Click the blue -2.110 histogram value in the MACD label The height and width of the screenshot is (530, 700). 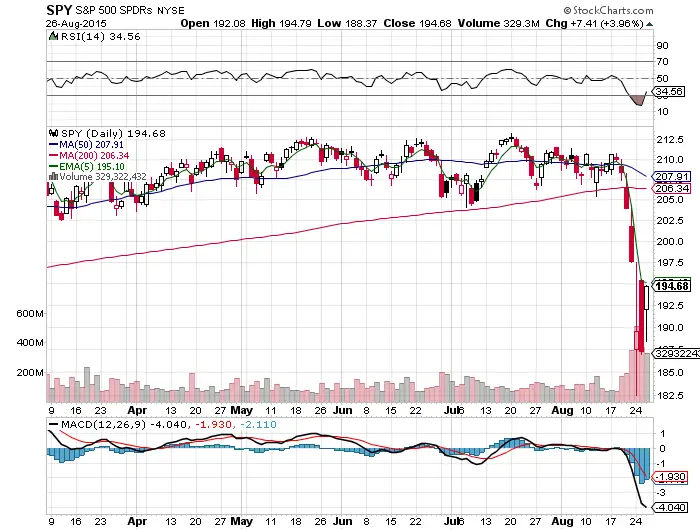258,424
